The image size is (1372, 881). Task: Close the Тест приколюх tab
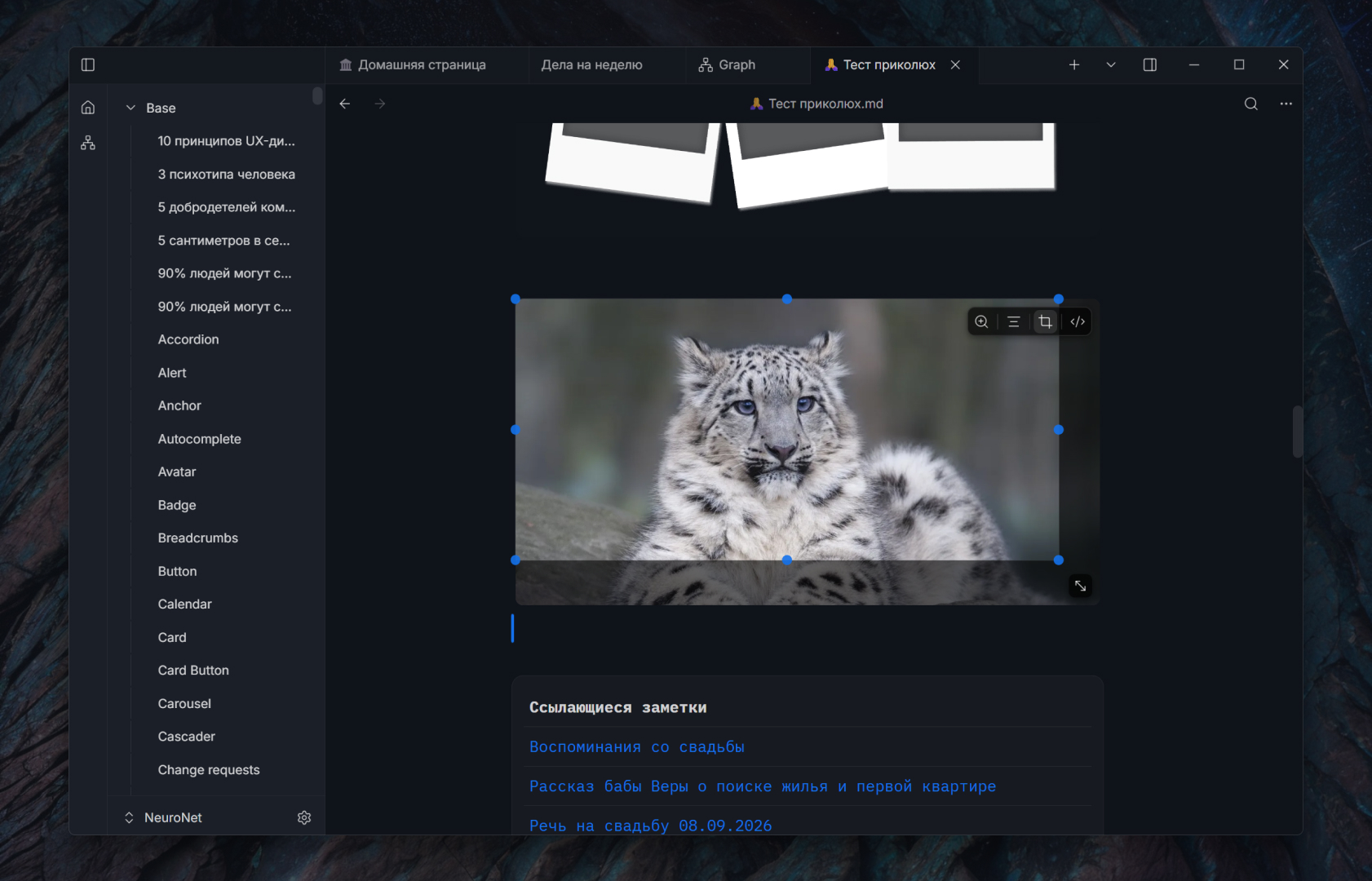[x=955, y=64]
